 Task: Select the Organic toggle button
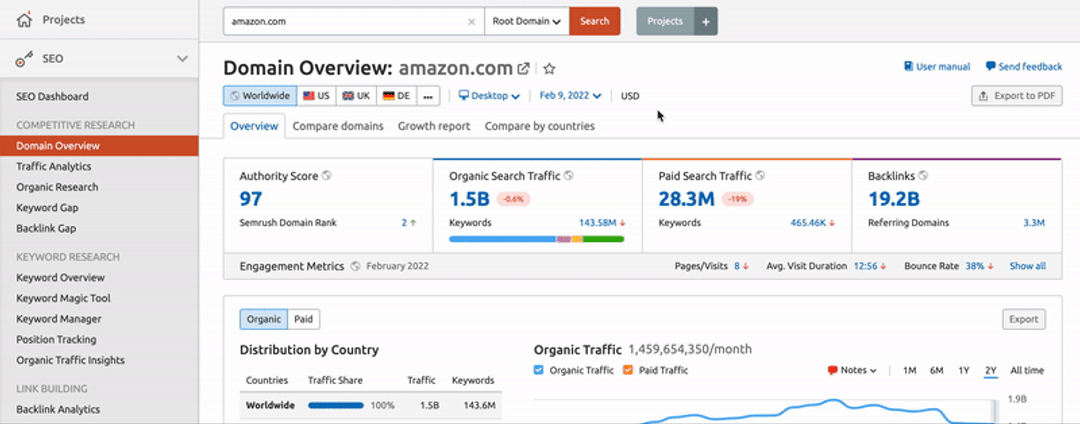264,319
